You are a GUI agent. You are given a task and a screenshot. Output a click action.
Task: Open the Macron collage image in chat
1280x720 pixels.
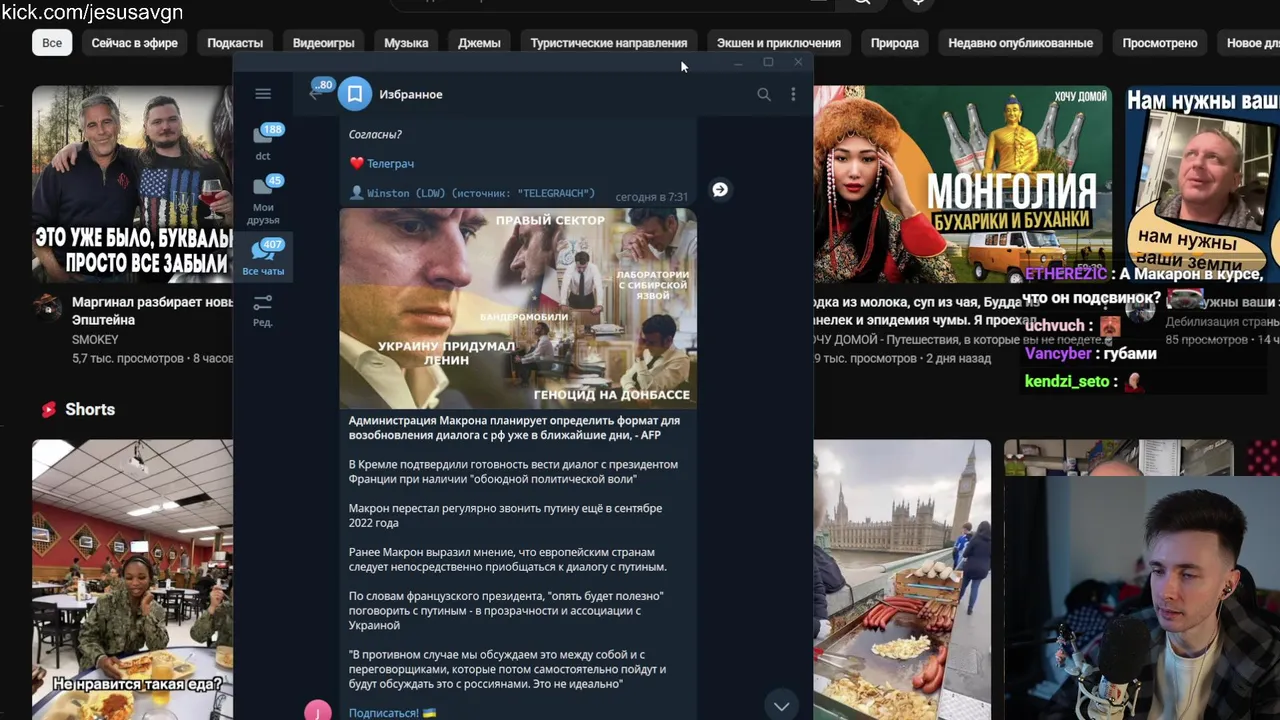[x=518, y=308]
